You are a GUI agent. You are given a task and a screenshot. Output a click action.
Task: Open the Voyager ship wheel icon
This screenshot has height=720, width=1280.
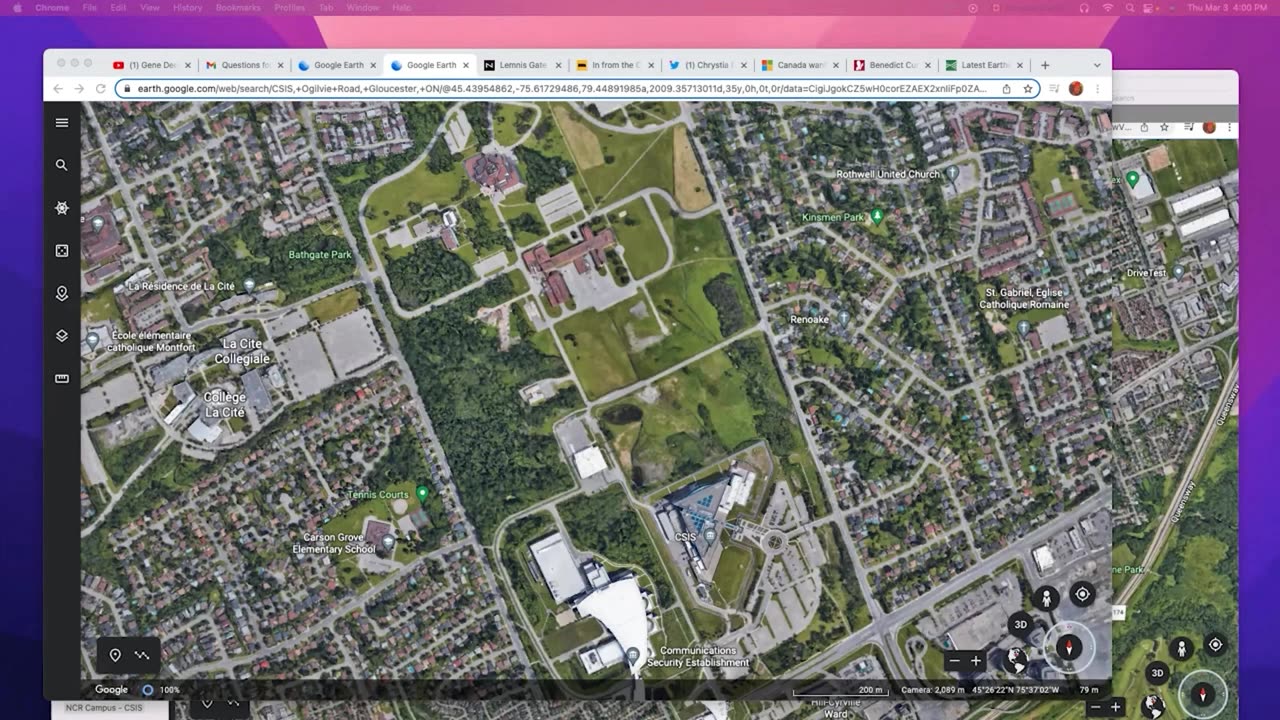coord(62,208)
